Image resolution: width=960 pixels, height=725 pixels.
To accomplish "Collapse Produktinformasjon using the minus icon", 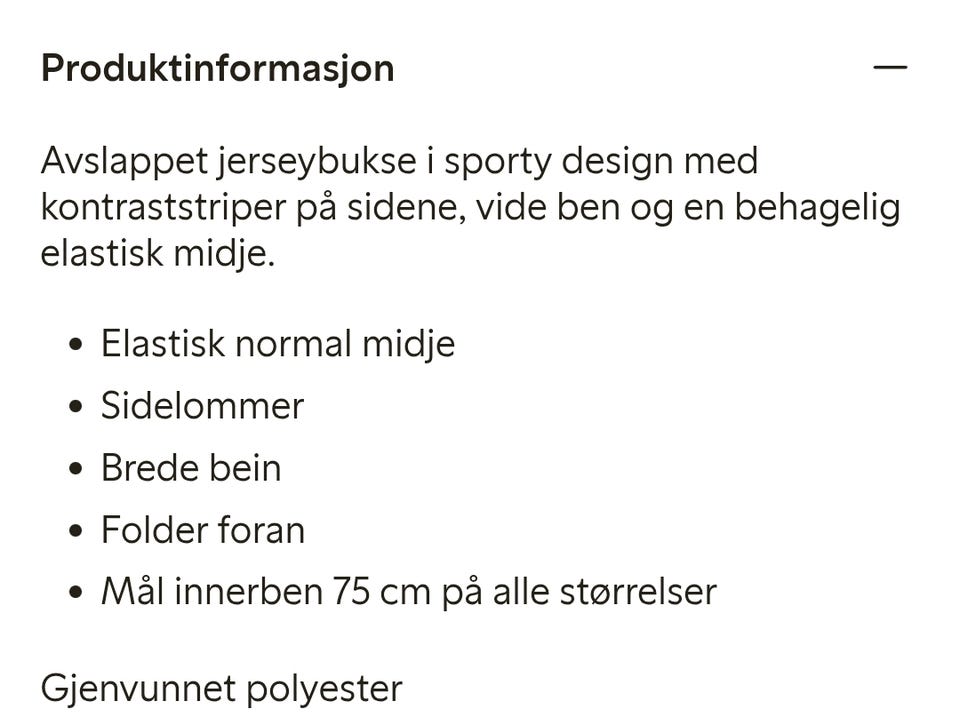I will click(890, 67).
